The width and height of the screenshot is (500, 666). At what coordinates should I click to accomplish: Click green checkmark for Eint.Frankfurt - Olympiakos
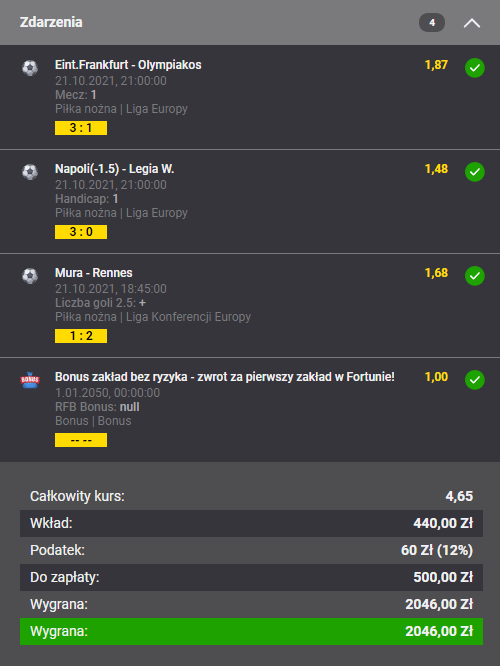475,68
